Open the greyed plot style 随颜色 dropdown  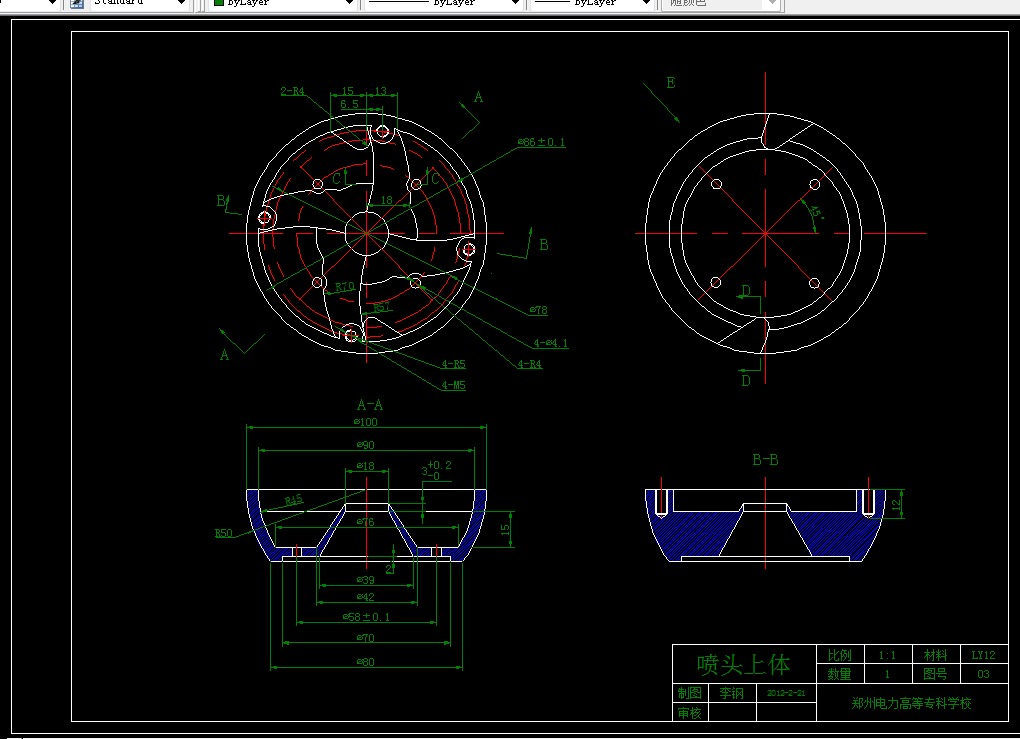[x=720, y=3]
